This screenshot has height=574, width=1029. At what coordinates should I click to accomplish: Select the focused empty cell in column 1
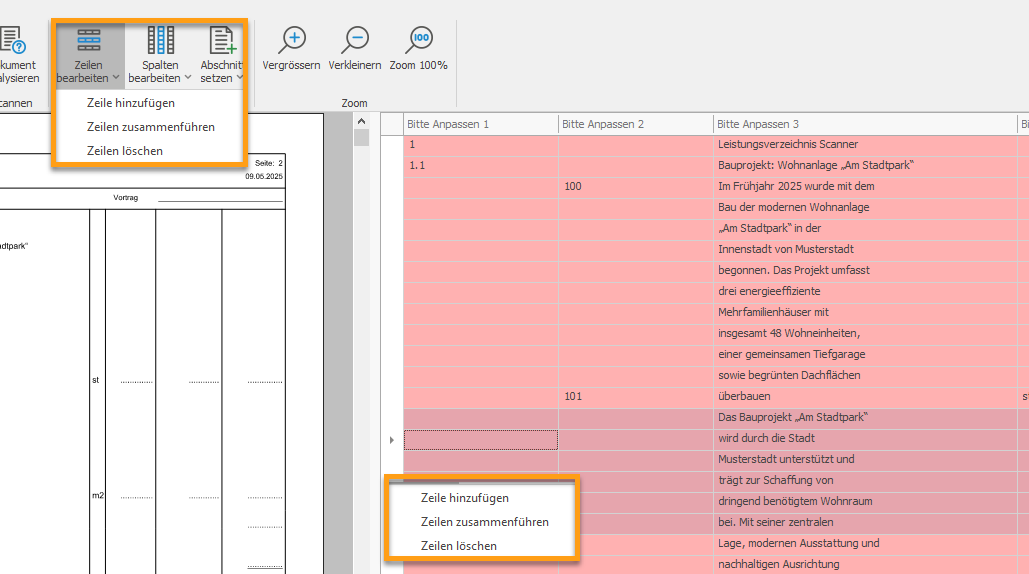tap(481, 440)
